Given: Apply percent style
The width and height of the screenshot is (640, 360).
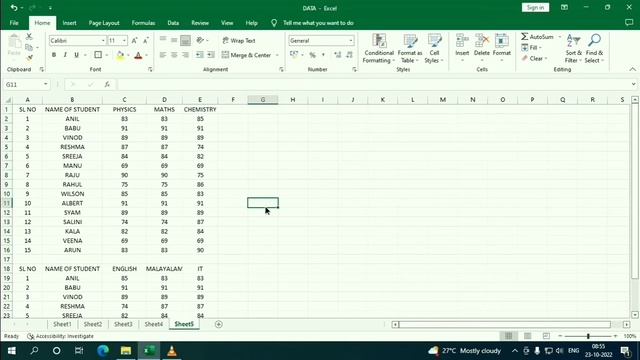Looking at the screenshot, I should pyautogui.click(x=312, y=55).
